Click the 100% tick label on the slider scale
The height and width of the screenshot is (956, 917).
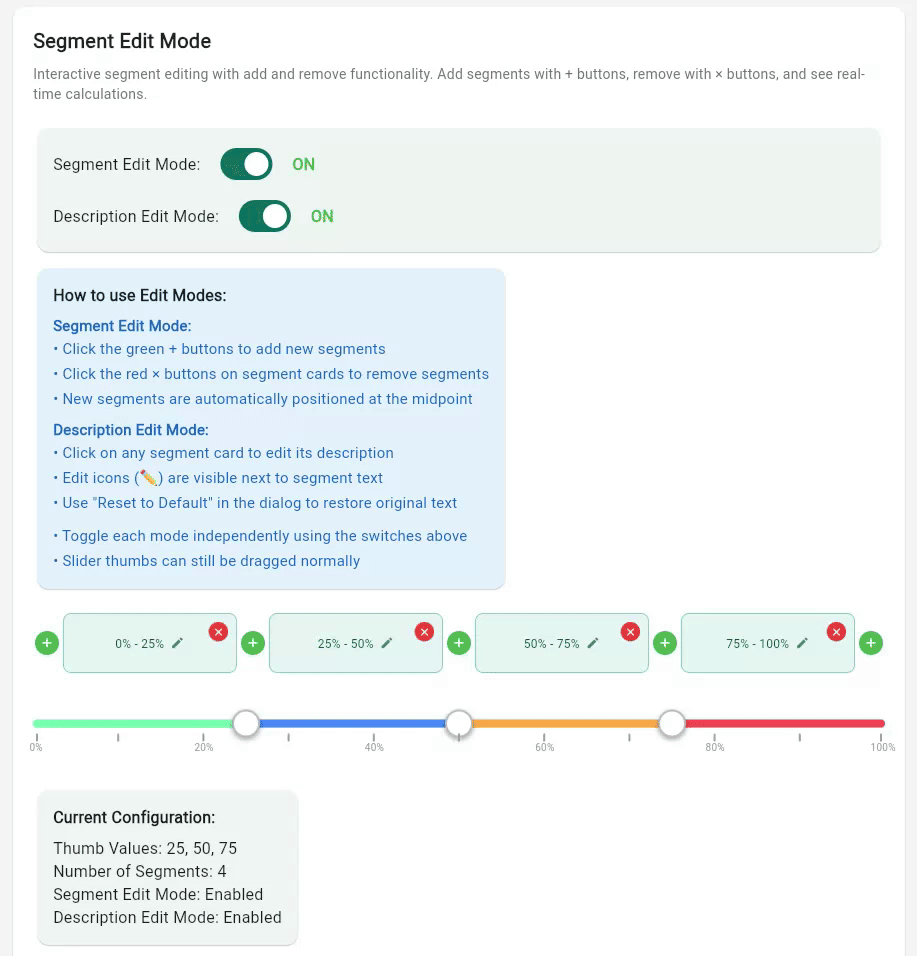[x=883, y=746]
